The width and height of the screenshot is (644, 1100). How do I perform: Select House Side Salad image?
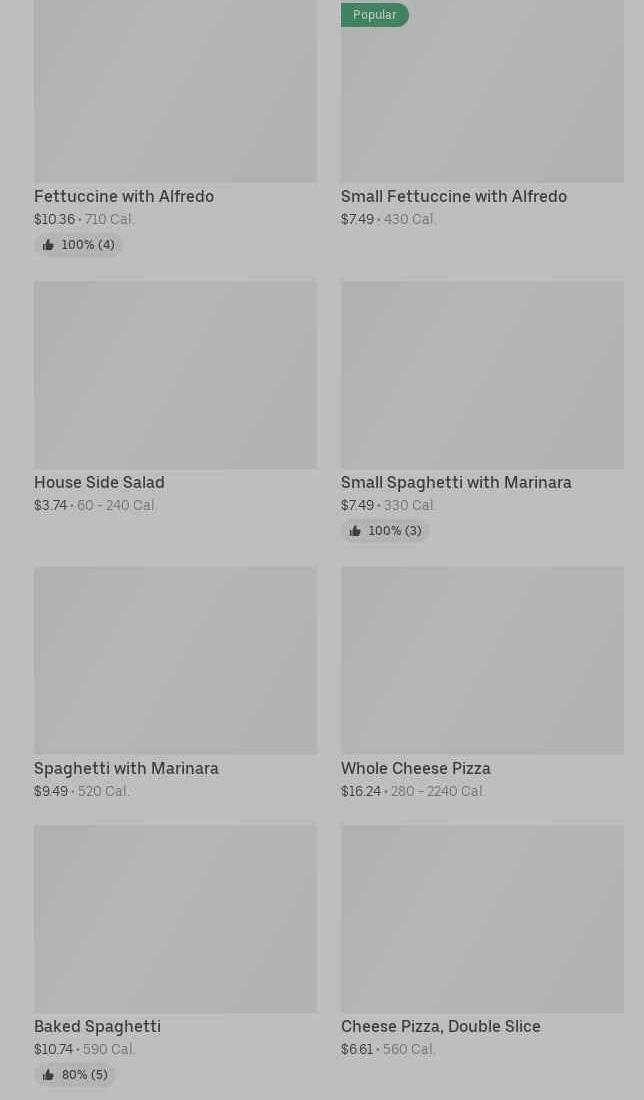point(175,375)
